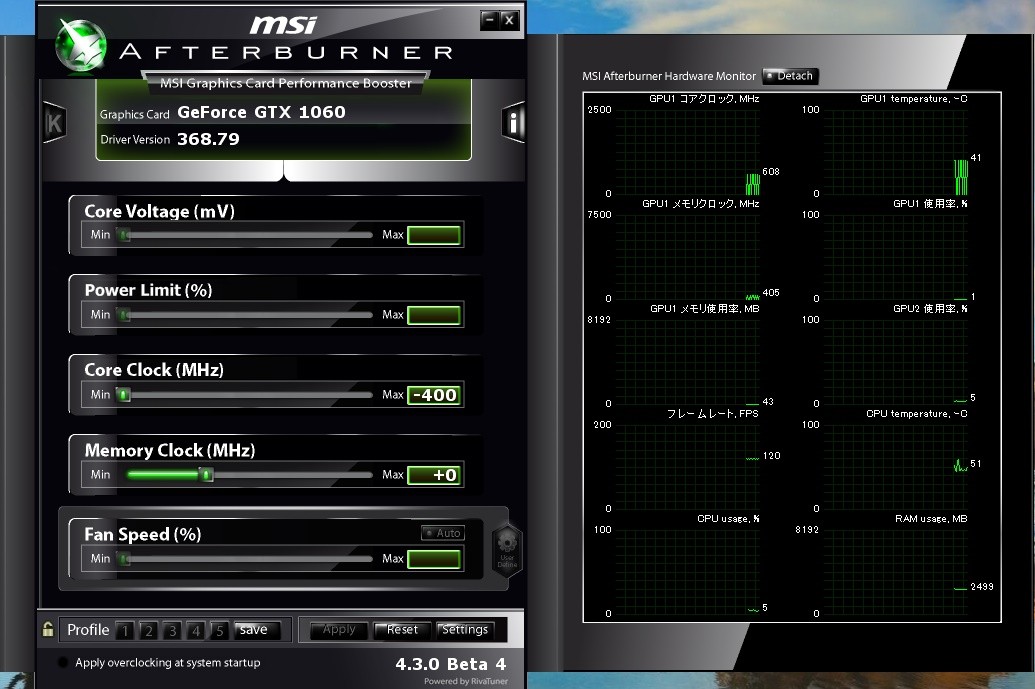The image size is (1035, 689).
Task: Reset settings to defaults
Action: [402, 630]
